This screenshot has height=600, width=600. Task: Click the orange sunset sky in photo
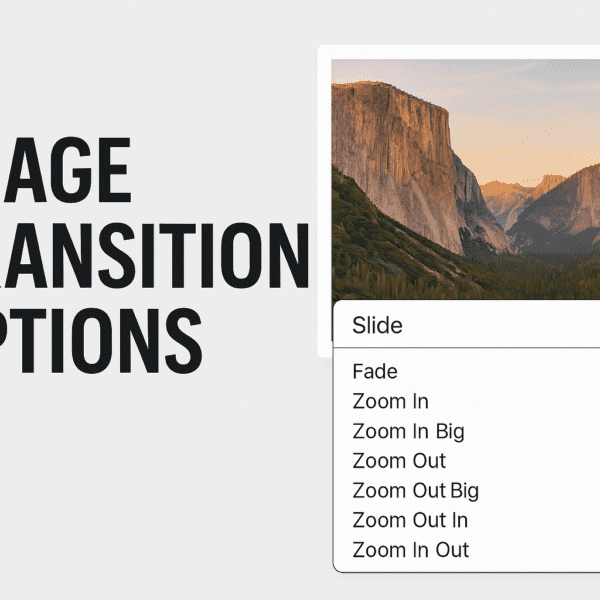point(528,138)
